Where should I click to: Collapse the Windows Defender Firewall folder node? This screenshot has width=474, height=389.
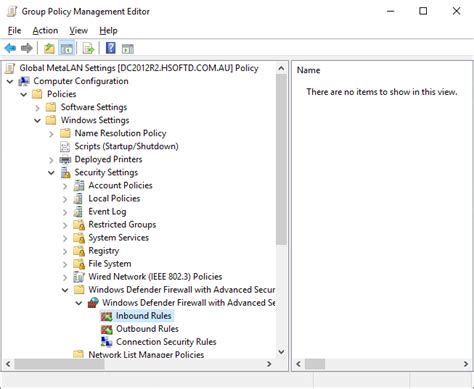(65, 290)
